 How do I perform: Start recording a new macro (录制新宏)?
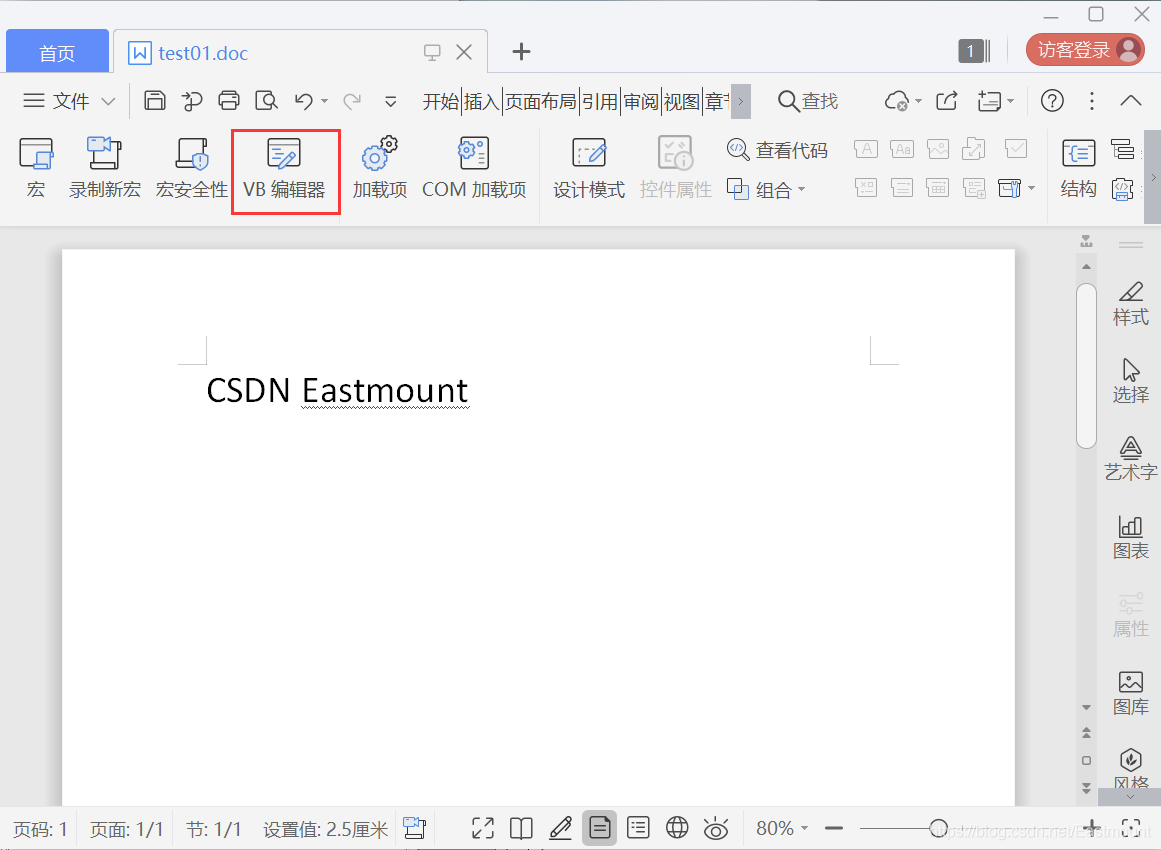(104, 169)
